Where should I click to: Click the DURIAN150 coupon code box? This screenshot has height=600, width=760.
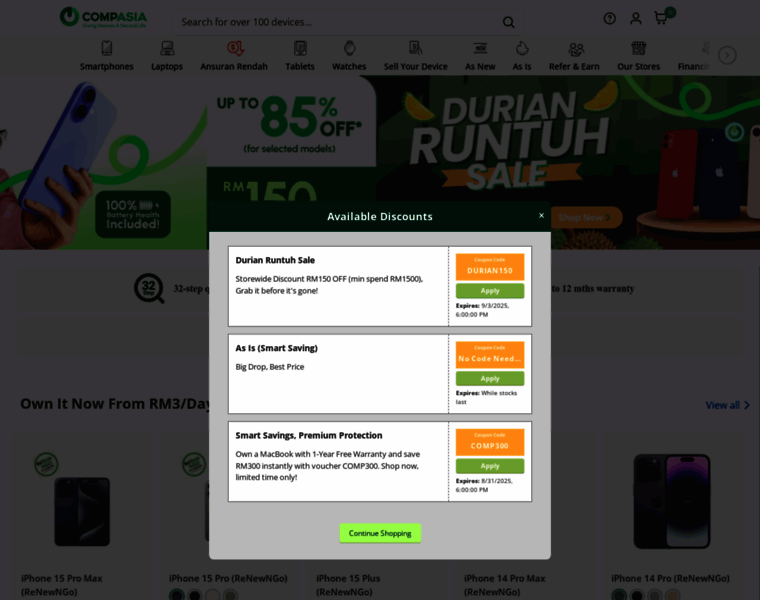point(490,267)
